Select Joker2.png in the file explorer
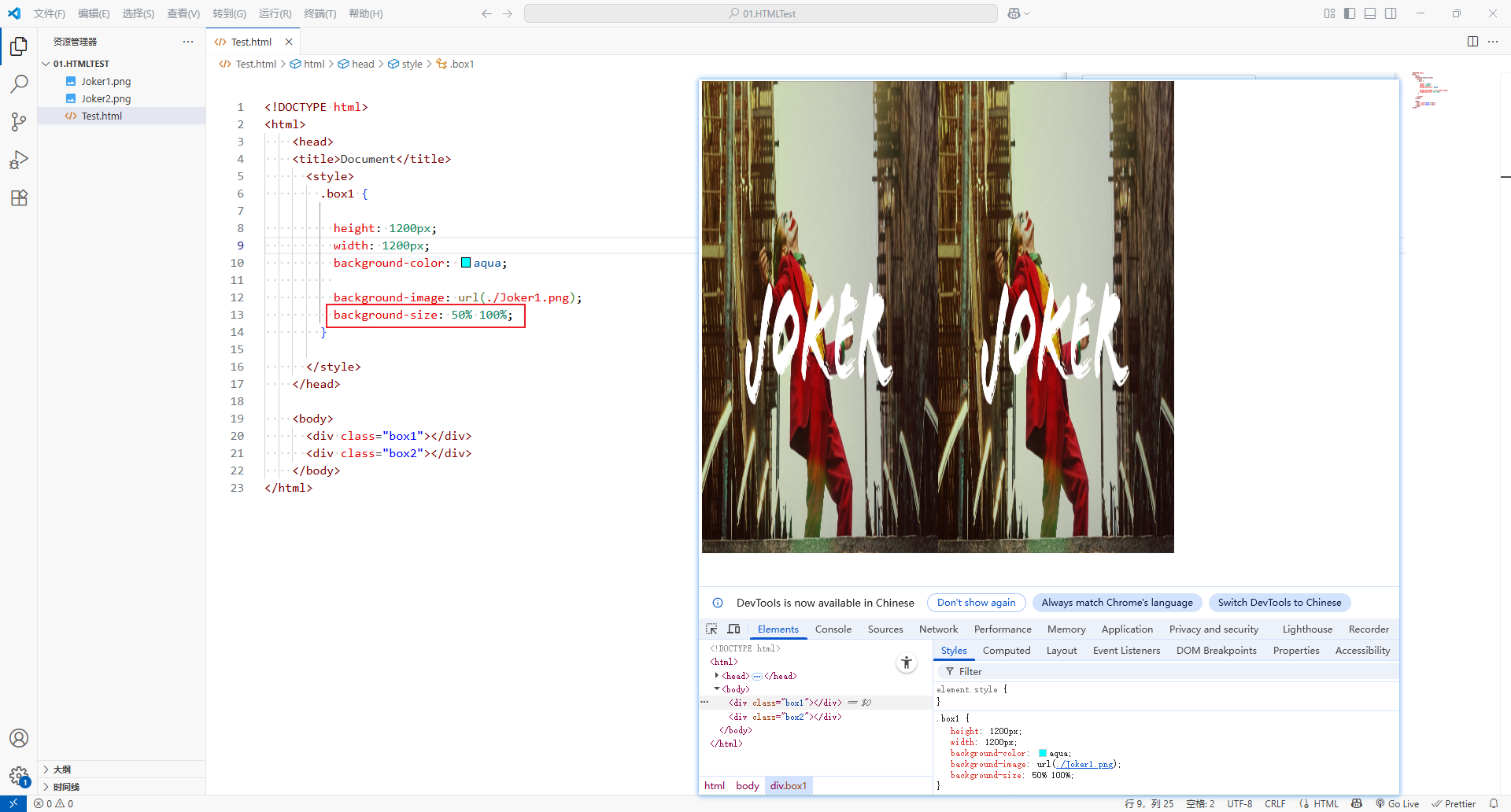 click(x=122, y=98)
